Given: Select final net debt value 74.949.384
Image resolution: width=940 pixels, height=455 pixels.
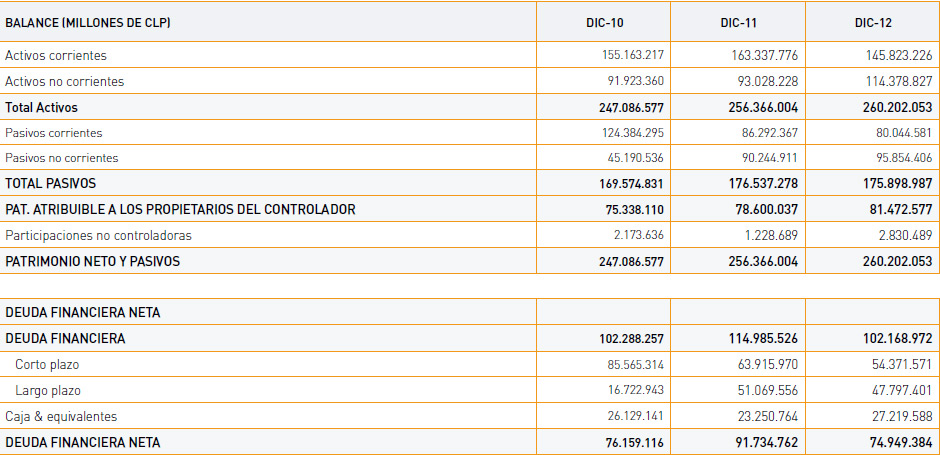Looking at the screenshot, I should [901, 442].
